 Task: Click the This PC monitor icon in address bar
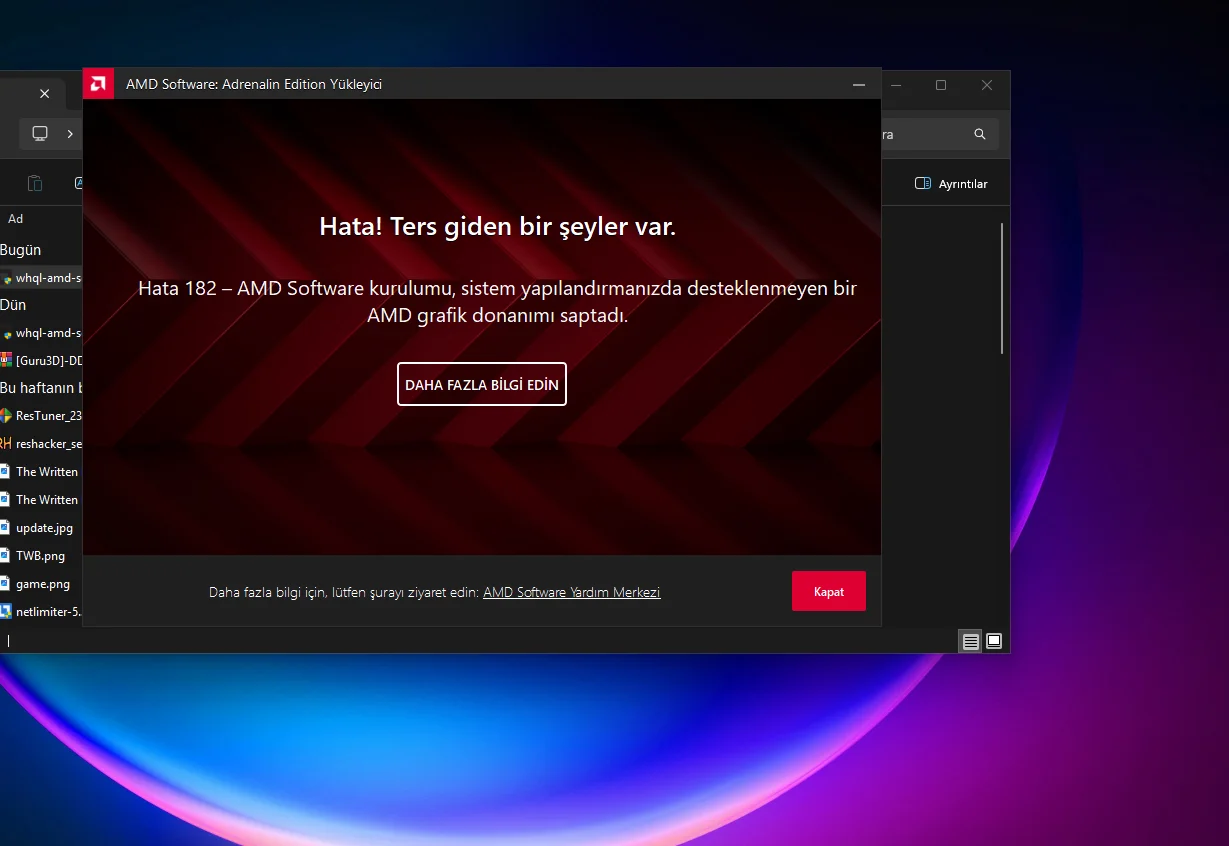tap(40, 133)
